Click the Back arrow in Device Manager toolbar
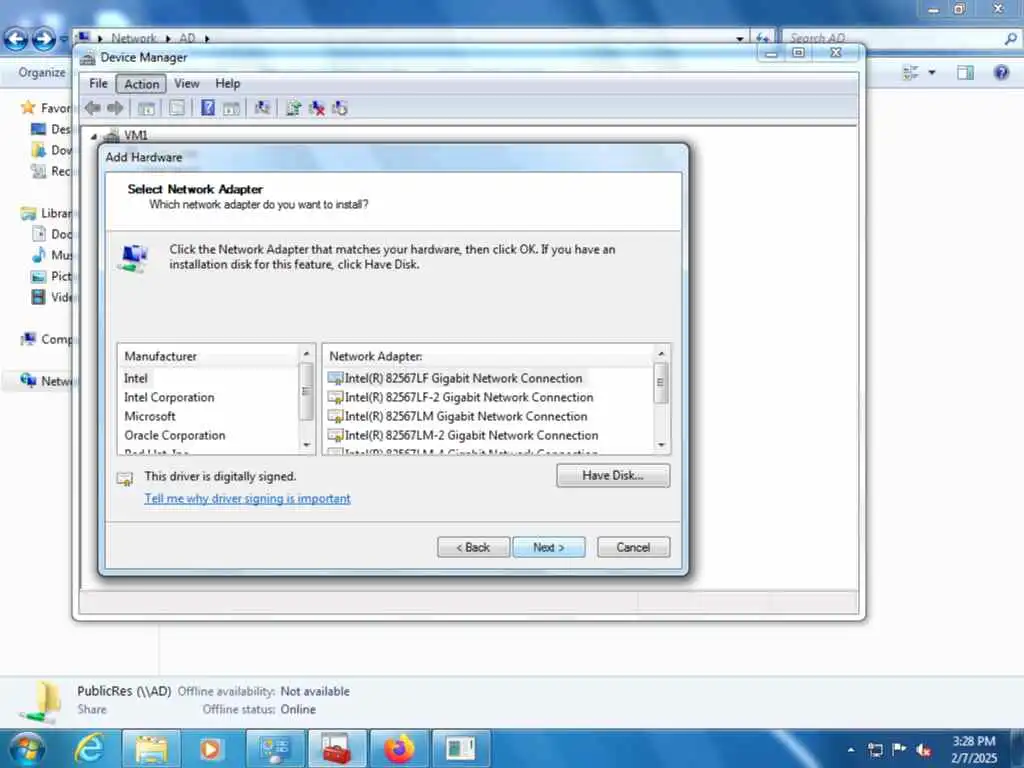 pyautogui.click(x=93, y=108)
